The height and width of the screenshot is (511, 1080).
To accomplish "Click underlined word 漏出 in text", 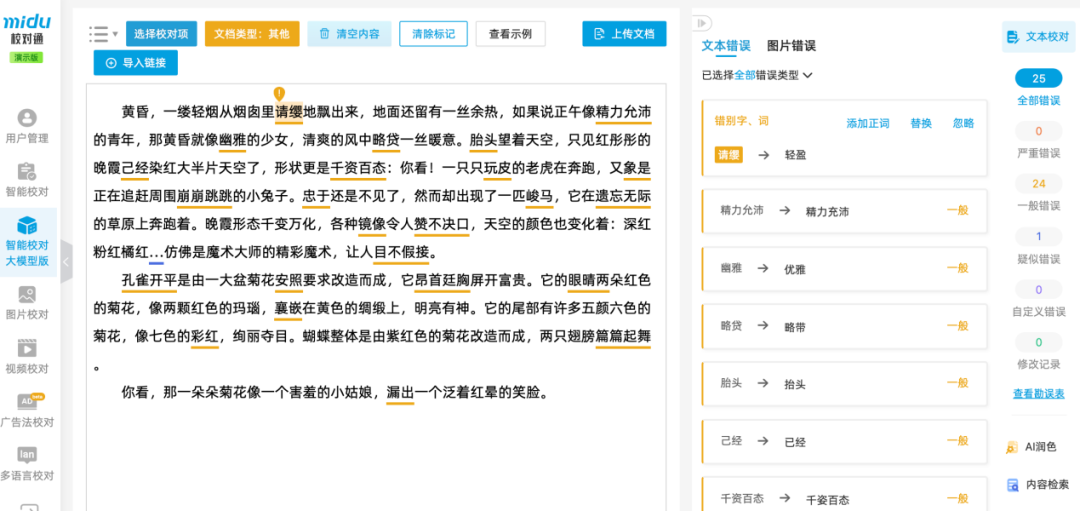I will [x=400, y=394].
